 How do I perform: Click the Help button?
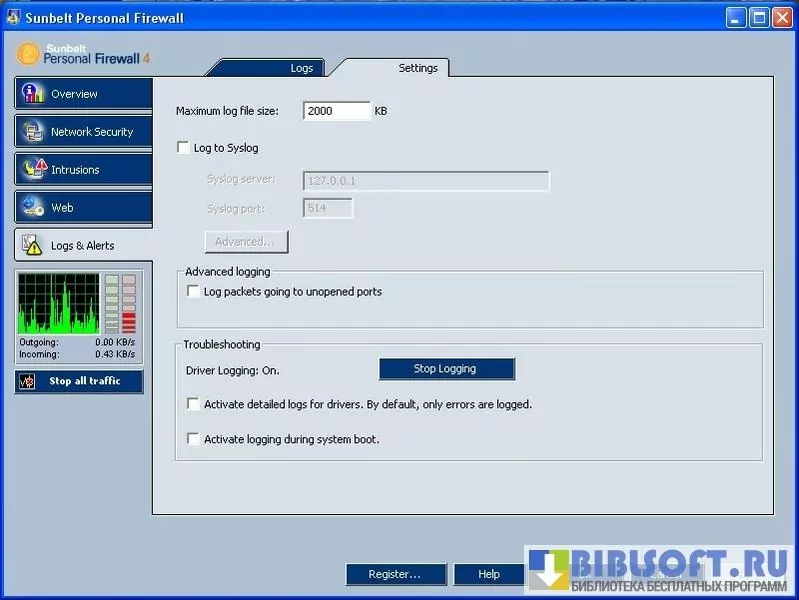coord(488,575)
